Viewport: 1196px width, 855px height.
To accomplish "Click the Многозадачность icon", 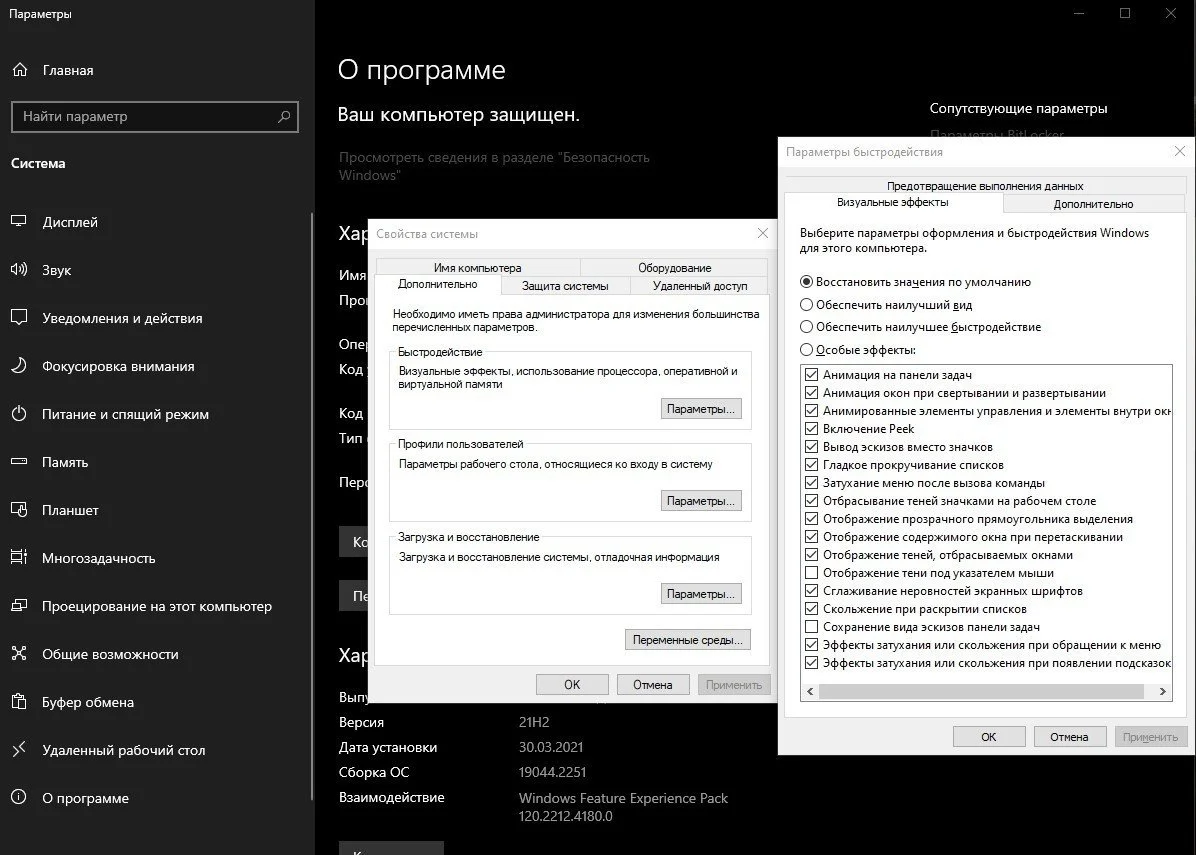I will point(19,558).
